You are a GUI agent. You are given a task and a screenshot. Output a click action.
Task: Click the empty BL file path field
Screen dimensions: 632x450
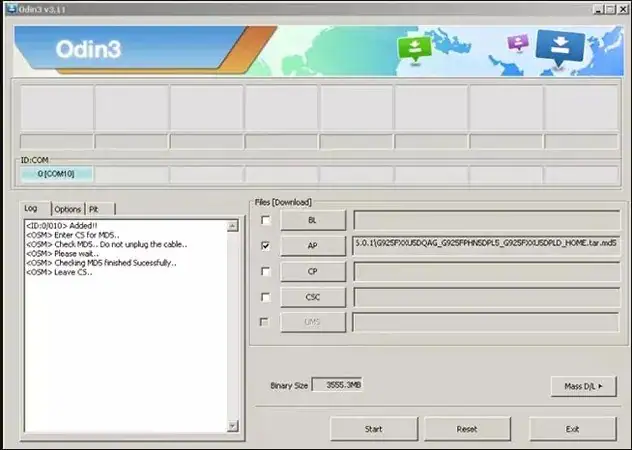pyautogui.click(x=486, y=220)
